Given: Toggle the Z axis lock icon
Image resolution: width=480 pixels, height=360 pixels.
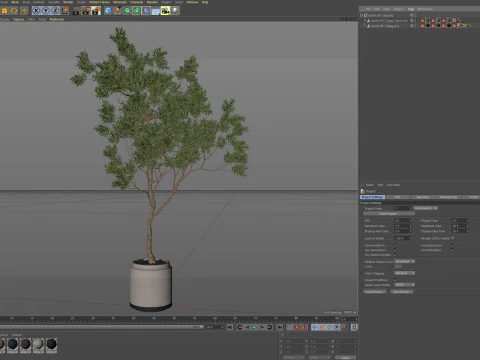Looking at the screenshot, I should (55, 11).
